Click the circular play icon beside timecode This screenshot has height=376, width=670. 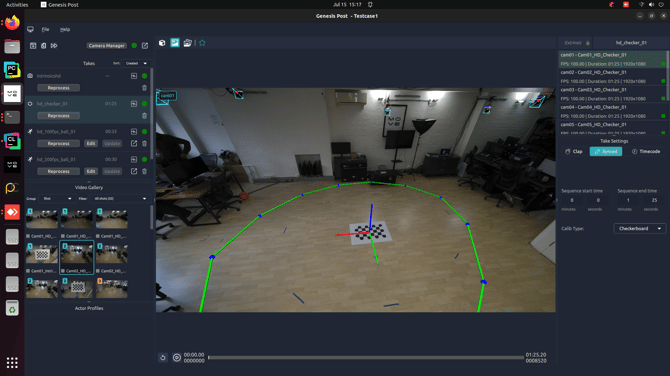tap(176, 358)
